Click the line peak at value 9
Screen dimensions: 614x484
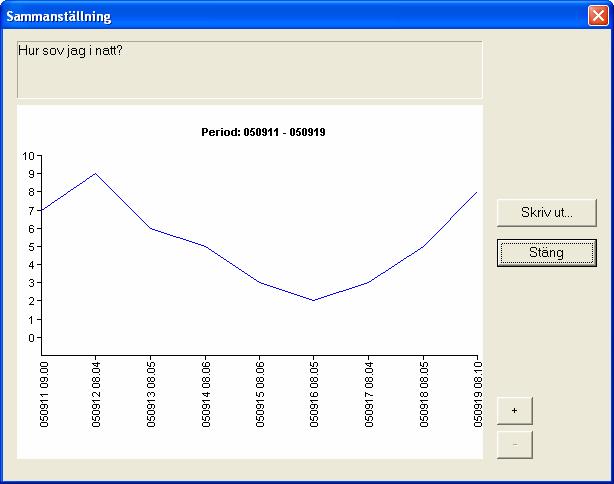(95, 173)
